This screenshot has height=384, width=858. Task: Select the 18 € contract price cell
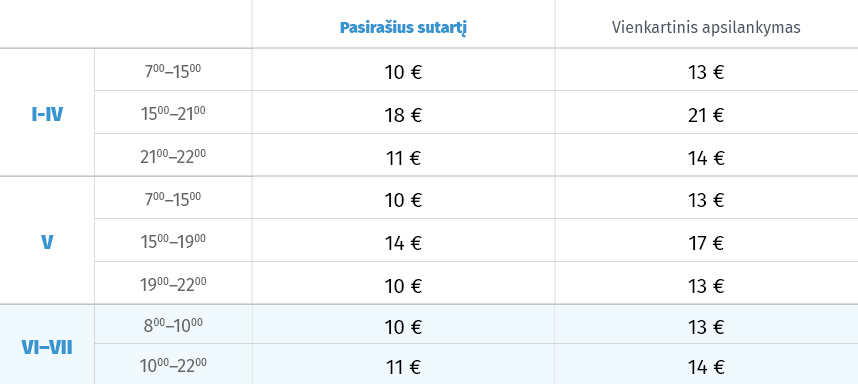click(x=403, y=115)
